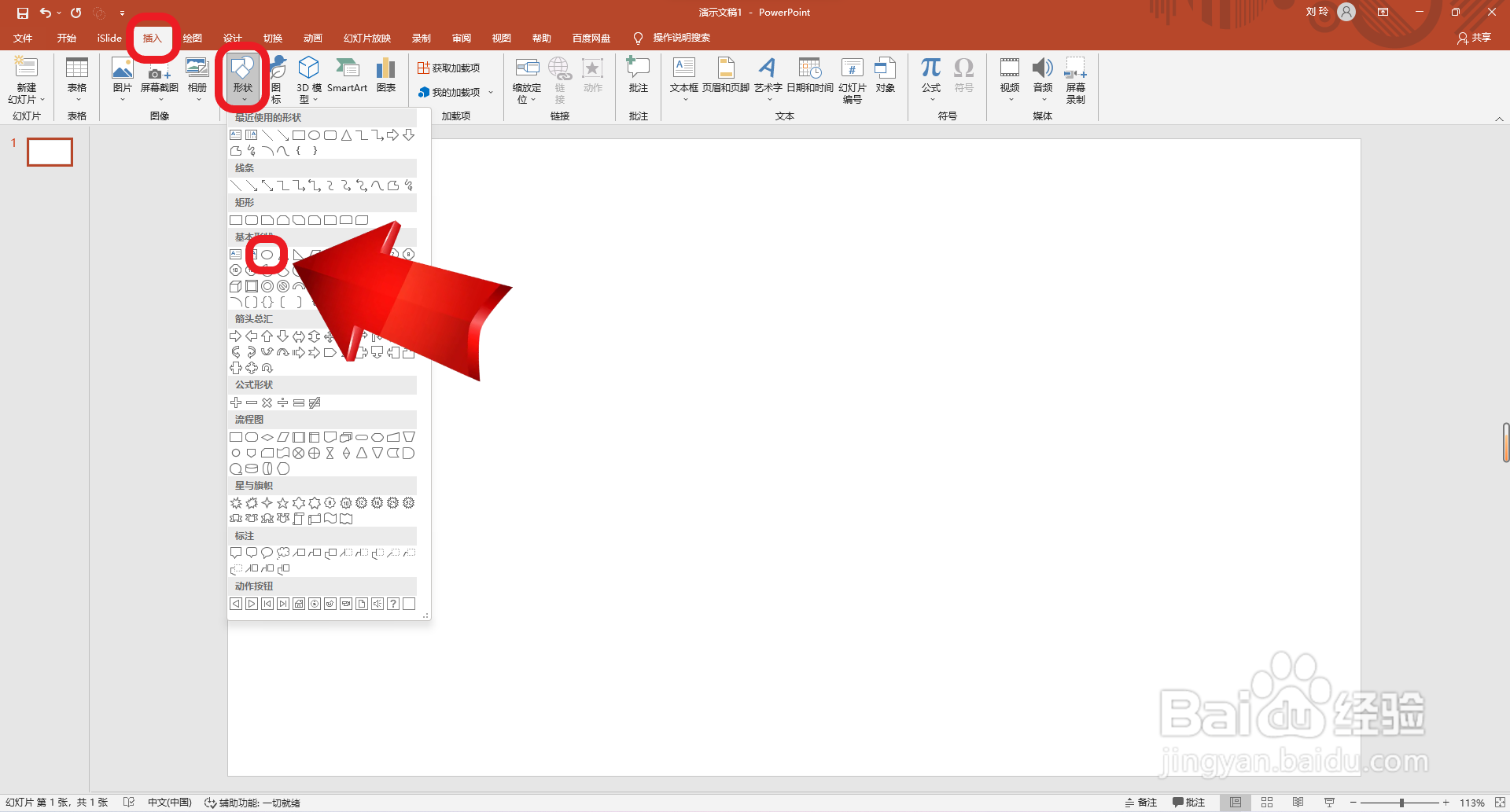Viewport: 1510px width, 812px height.
Task: Select the not-equal equation shape
Action: click(315, 402)
